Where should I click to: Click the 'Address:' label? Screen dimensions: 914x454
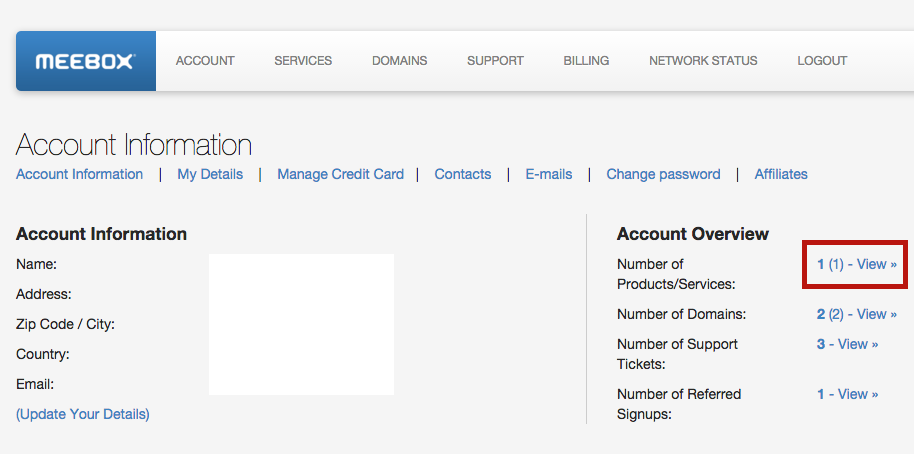point(44,294)
